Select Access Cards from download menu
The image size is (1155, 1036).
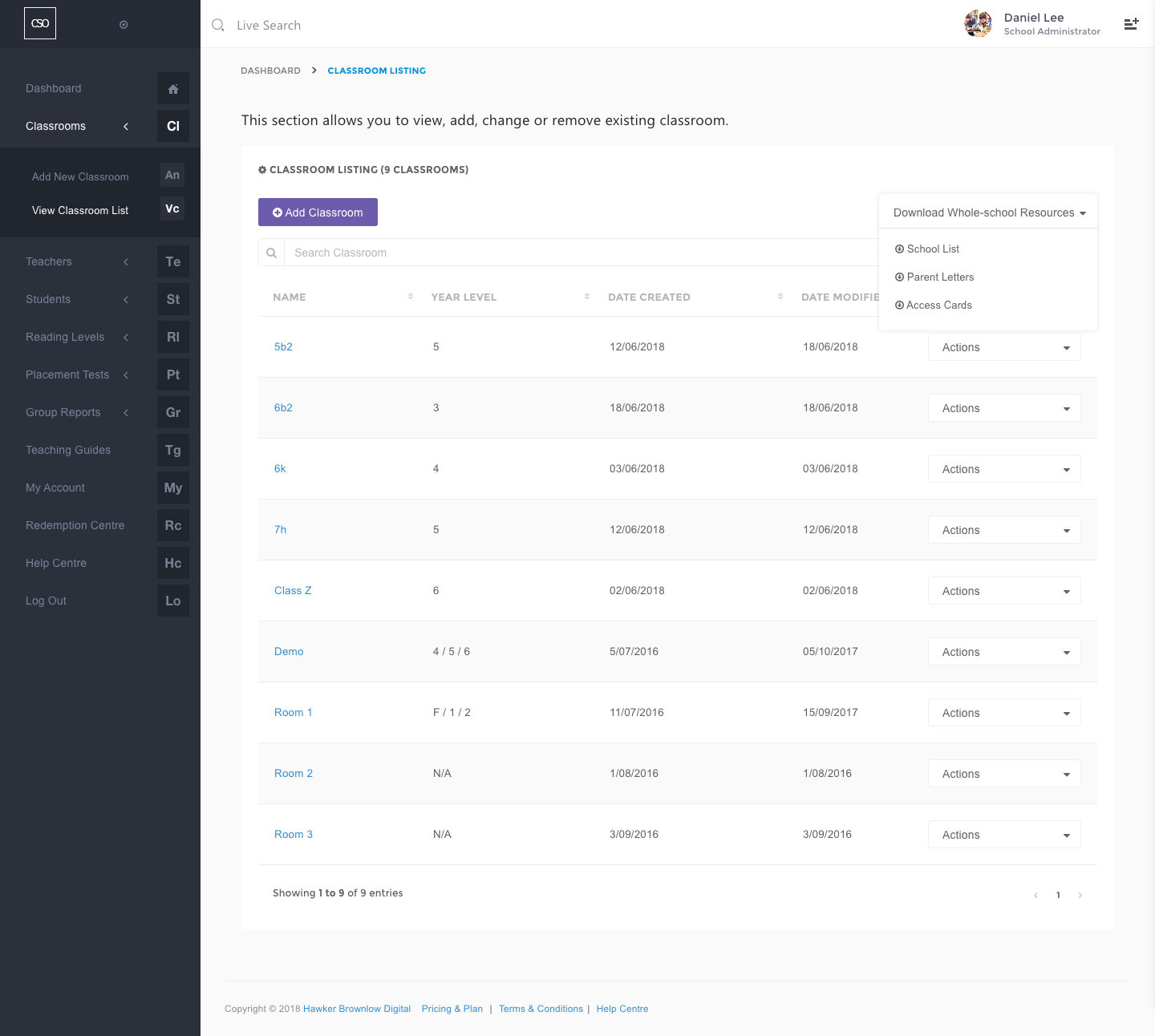click(938, 306)
